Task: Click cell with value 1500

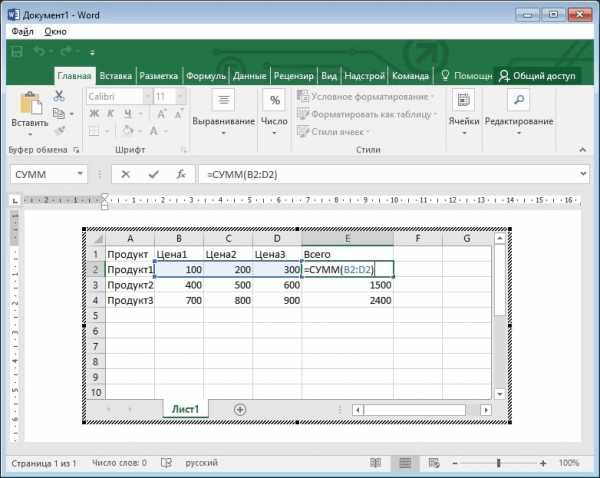Action: pyautogui.click(x=347, y=285)
